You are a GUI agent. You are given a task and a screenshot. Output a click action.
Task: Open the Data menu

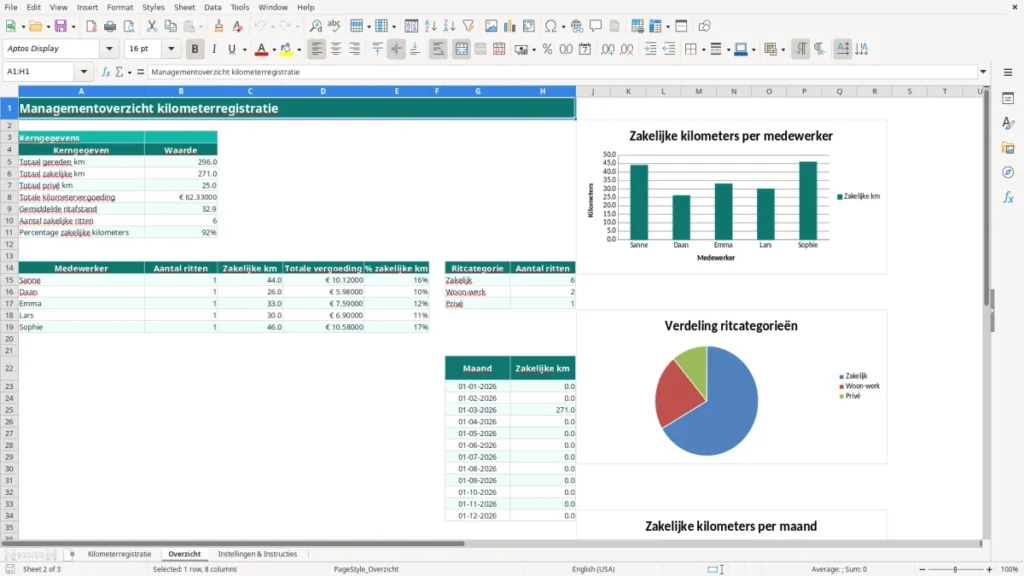[x=212, y=7]
